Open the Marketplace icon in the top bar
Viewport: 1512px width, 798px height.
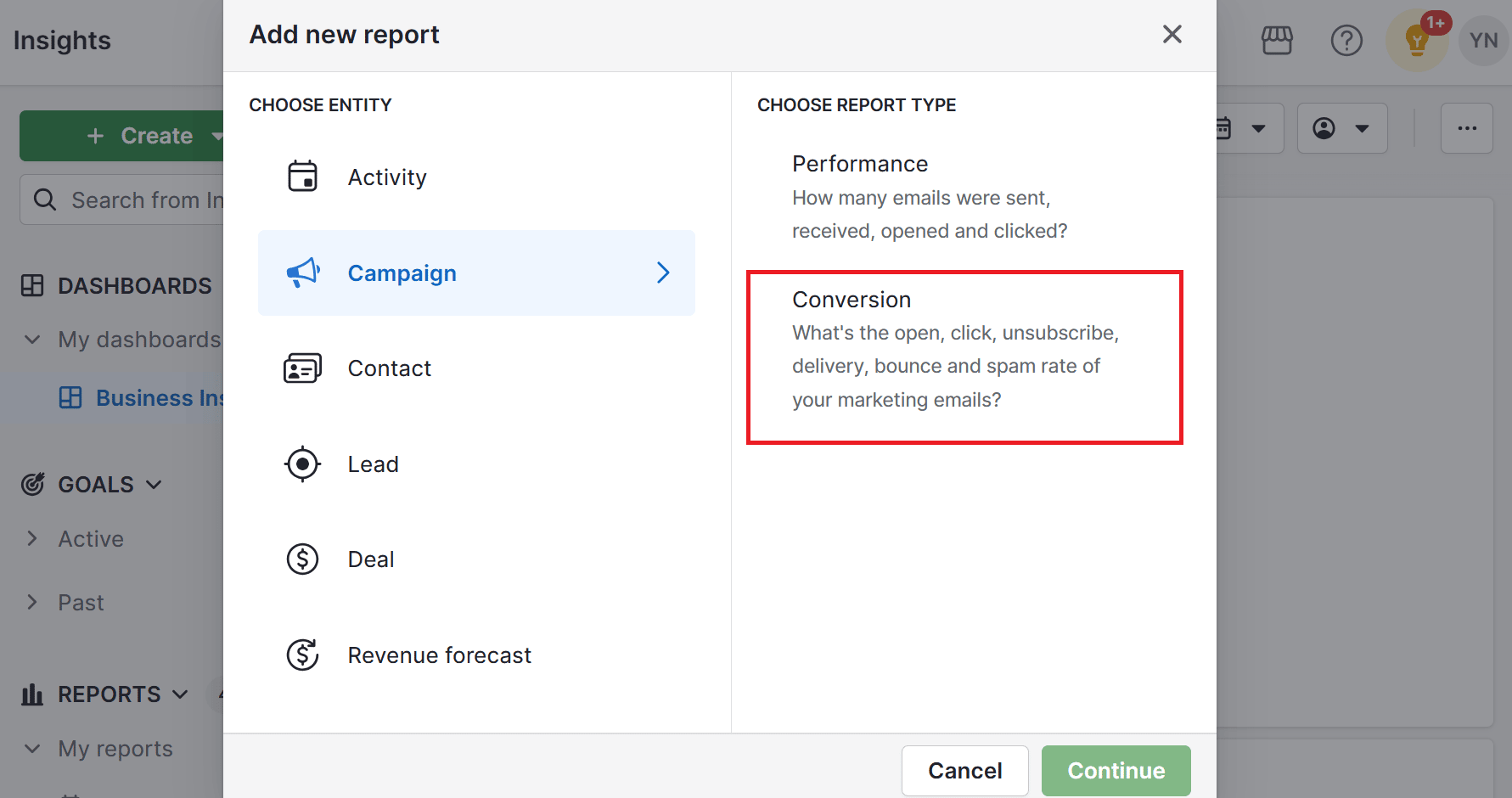coord(1277,40)
